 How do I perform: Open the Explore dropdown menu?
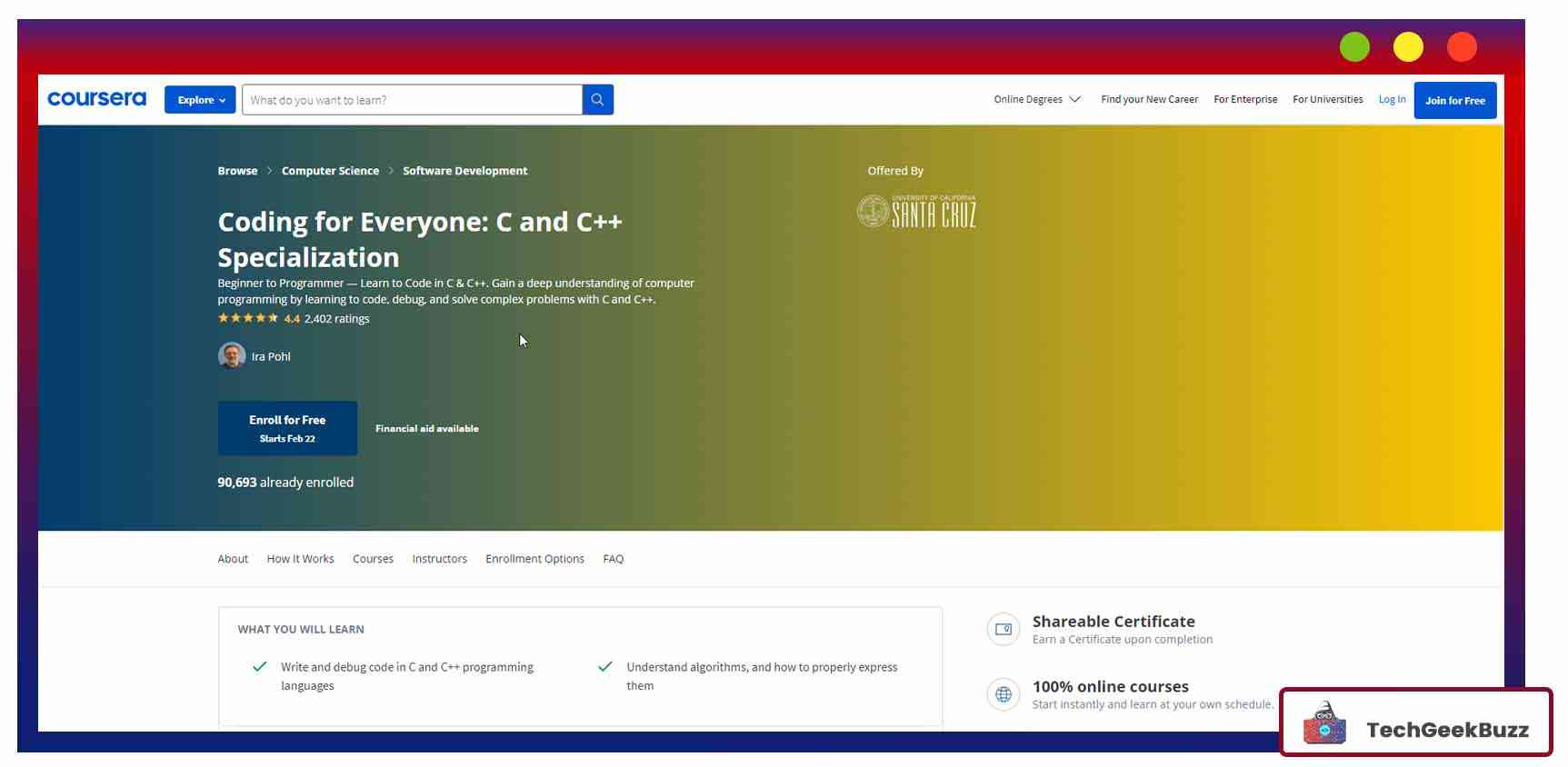[200, 100]
